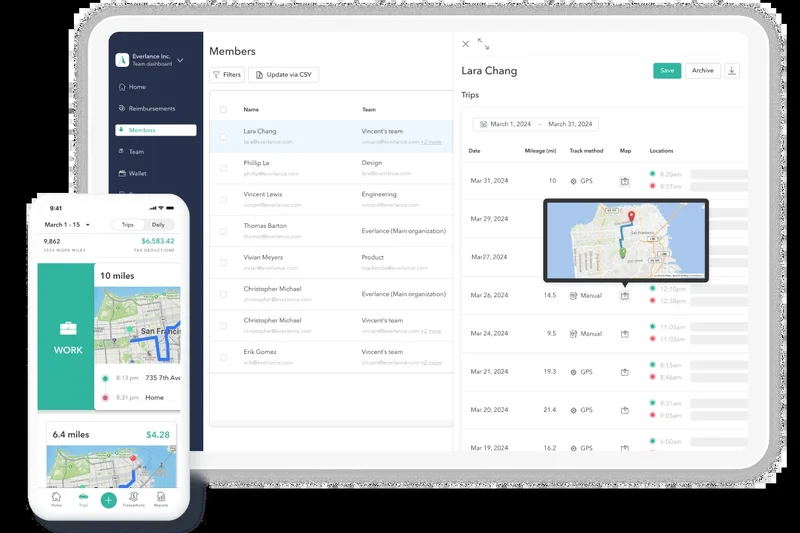800x533 pixels.
Task: Open the March 1 - 15 date dropdown
Action: coord(68,225)
